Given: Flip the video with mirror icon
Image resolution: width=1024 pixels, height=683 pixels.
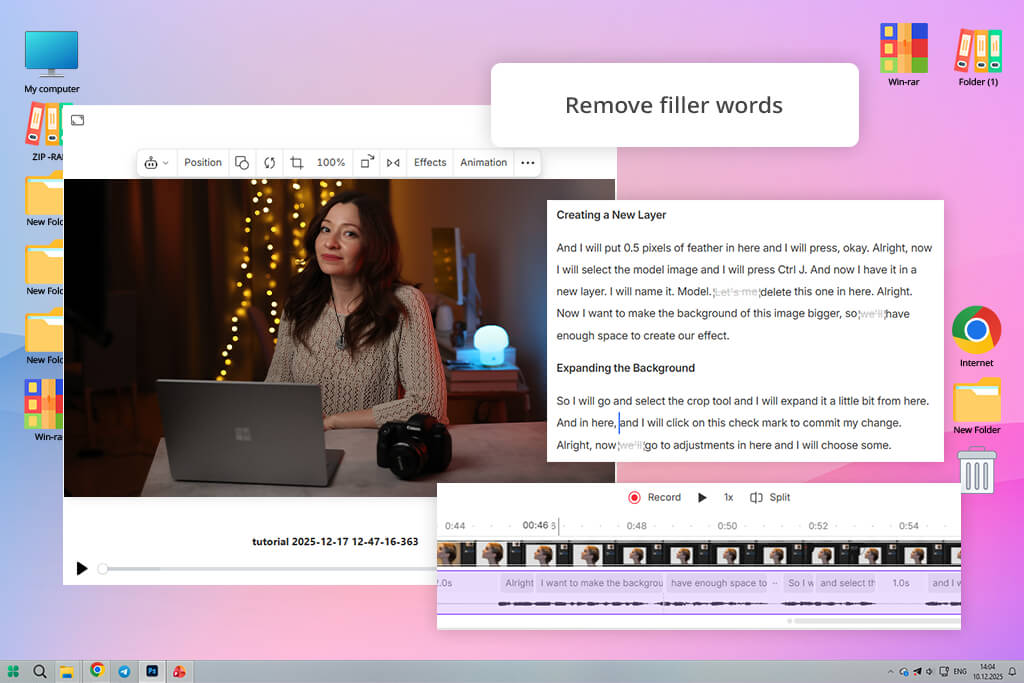Looking at the screenshot, I should (392, 163).
